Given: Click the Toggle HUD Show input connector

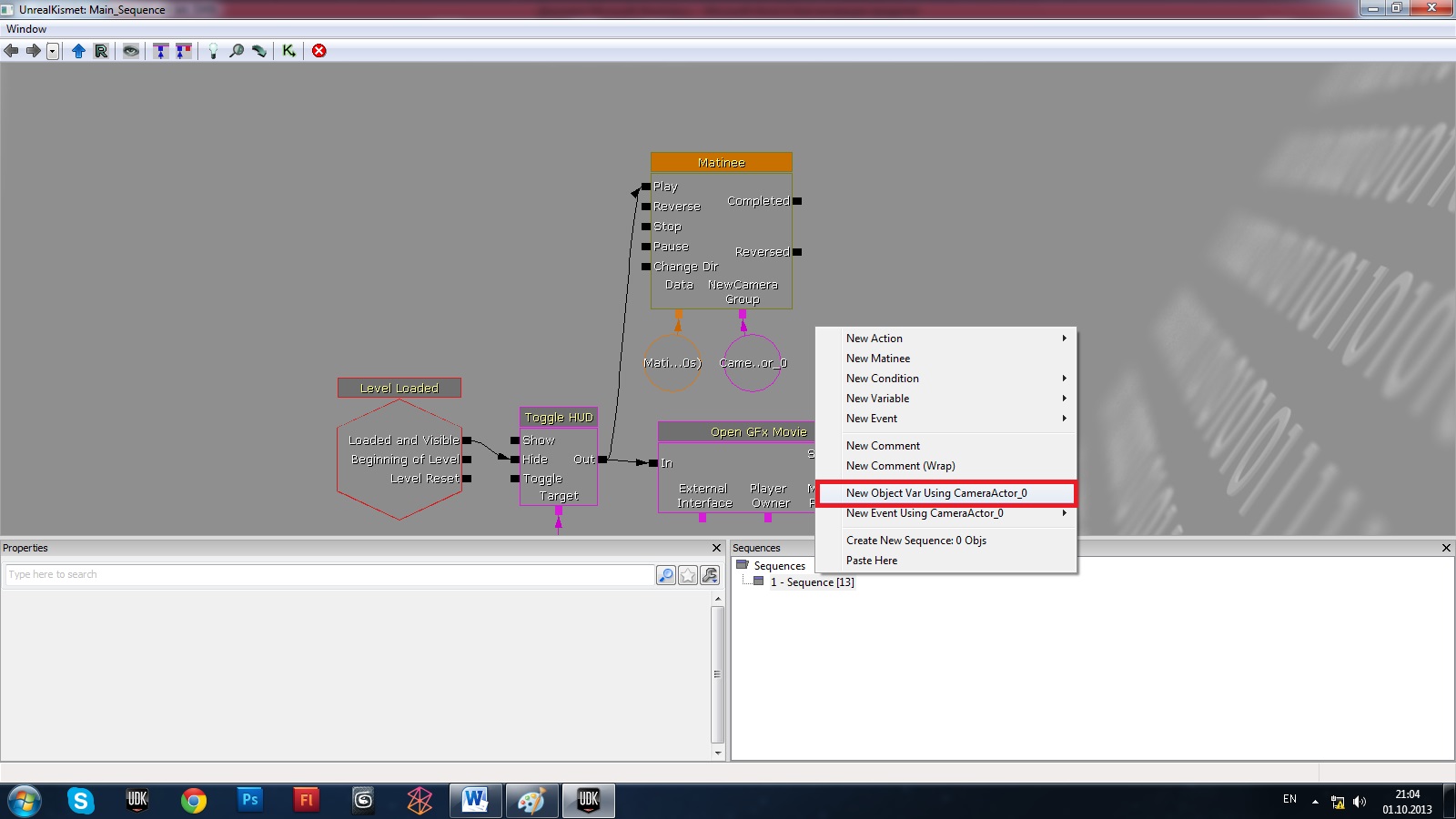Looking at the screenshot, I should point(515,440).
